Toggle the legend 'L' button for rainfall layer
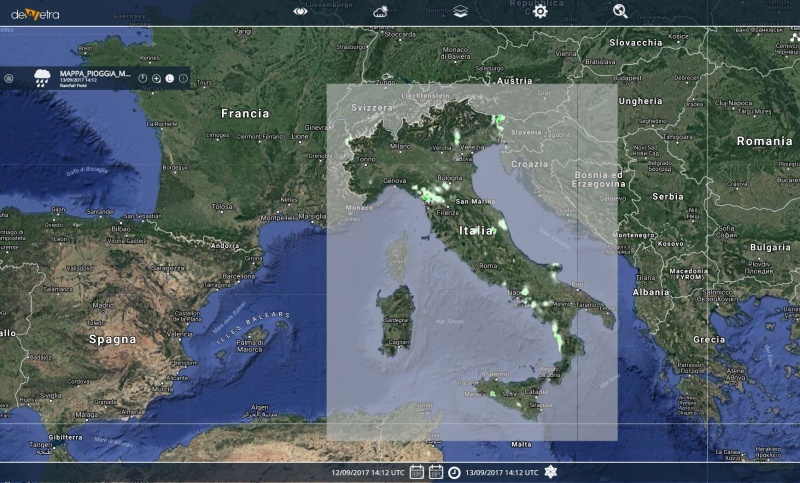Viewport: 800px width, 483px height. click(x=169, y=78)
